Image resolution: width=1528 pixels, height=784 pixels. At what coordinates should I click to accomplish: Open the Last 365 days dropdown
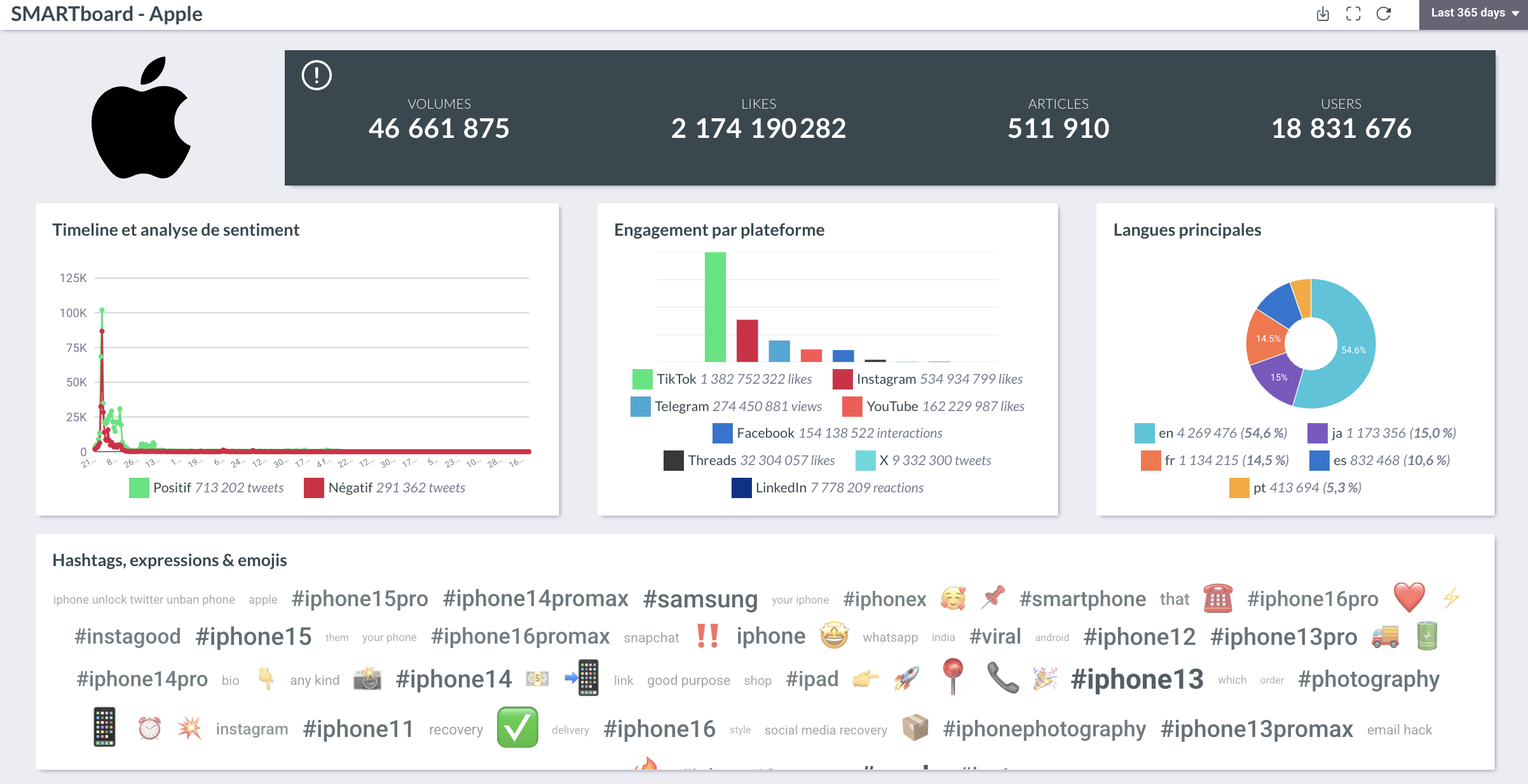1473,14
